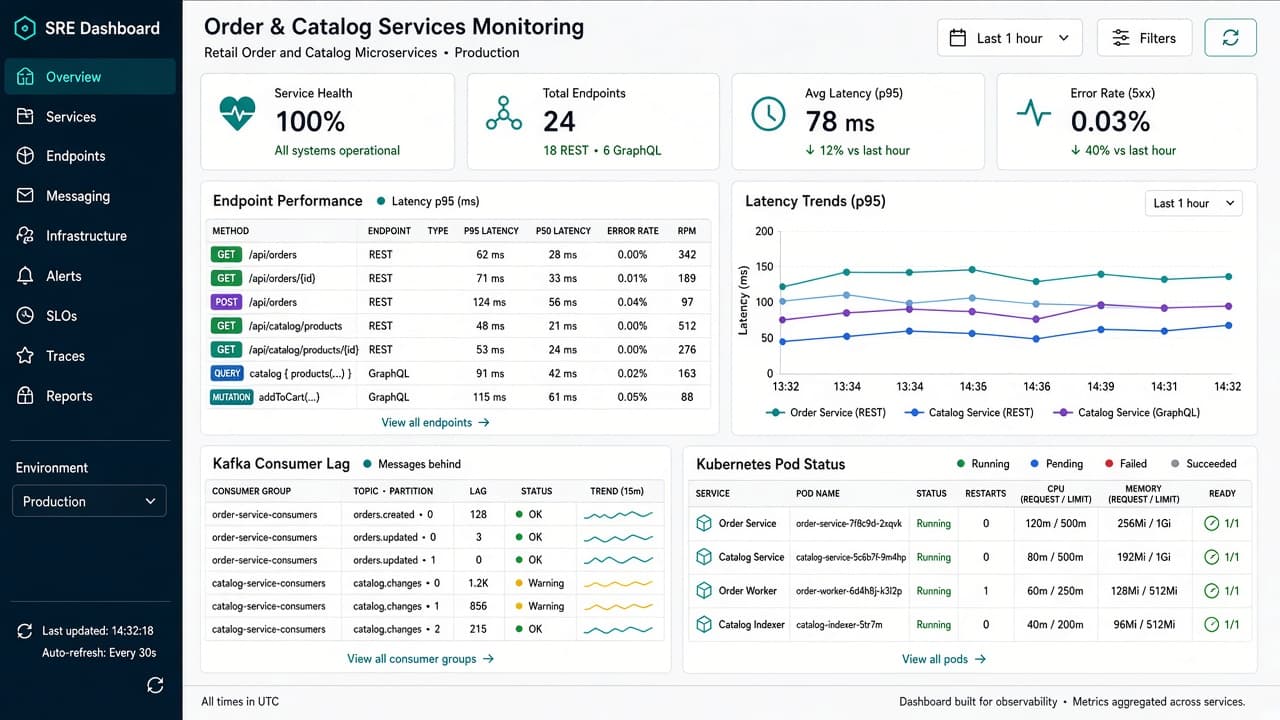Click the Service Health heartbeat icon

click(x=237, y=114)
